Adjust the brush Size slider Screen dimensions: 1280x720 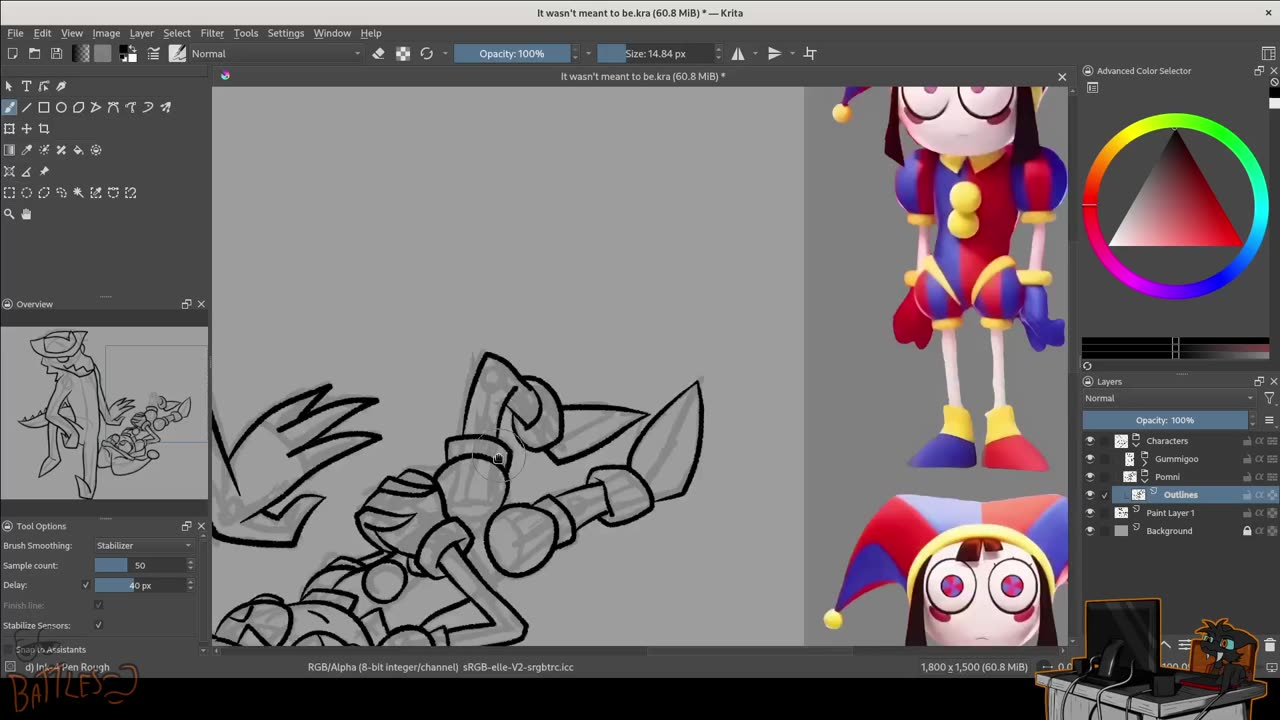(655, 54)
